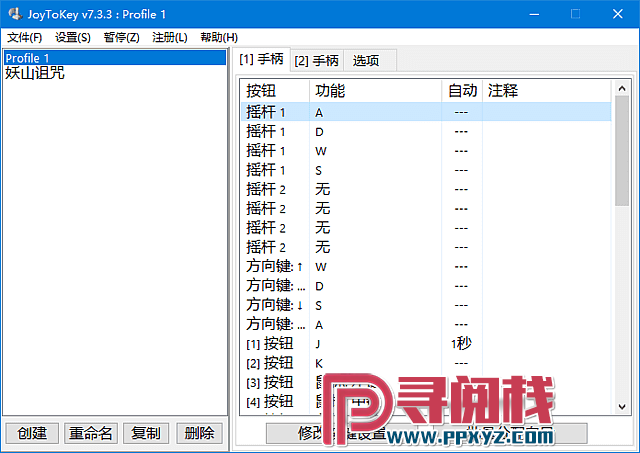Click the 注释 column header
640x453 pixels.
(x=547, y=91)
